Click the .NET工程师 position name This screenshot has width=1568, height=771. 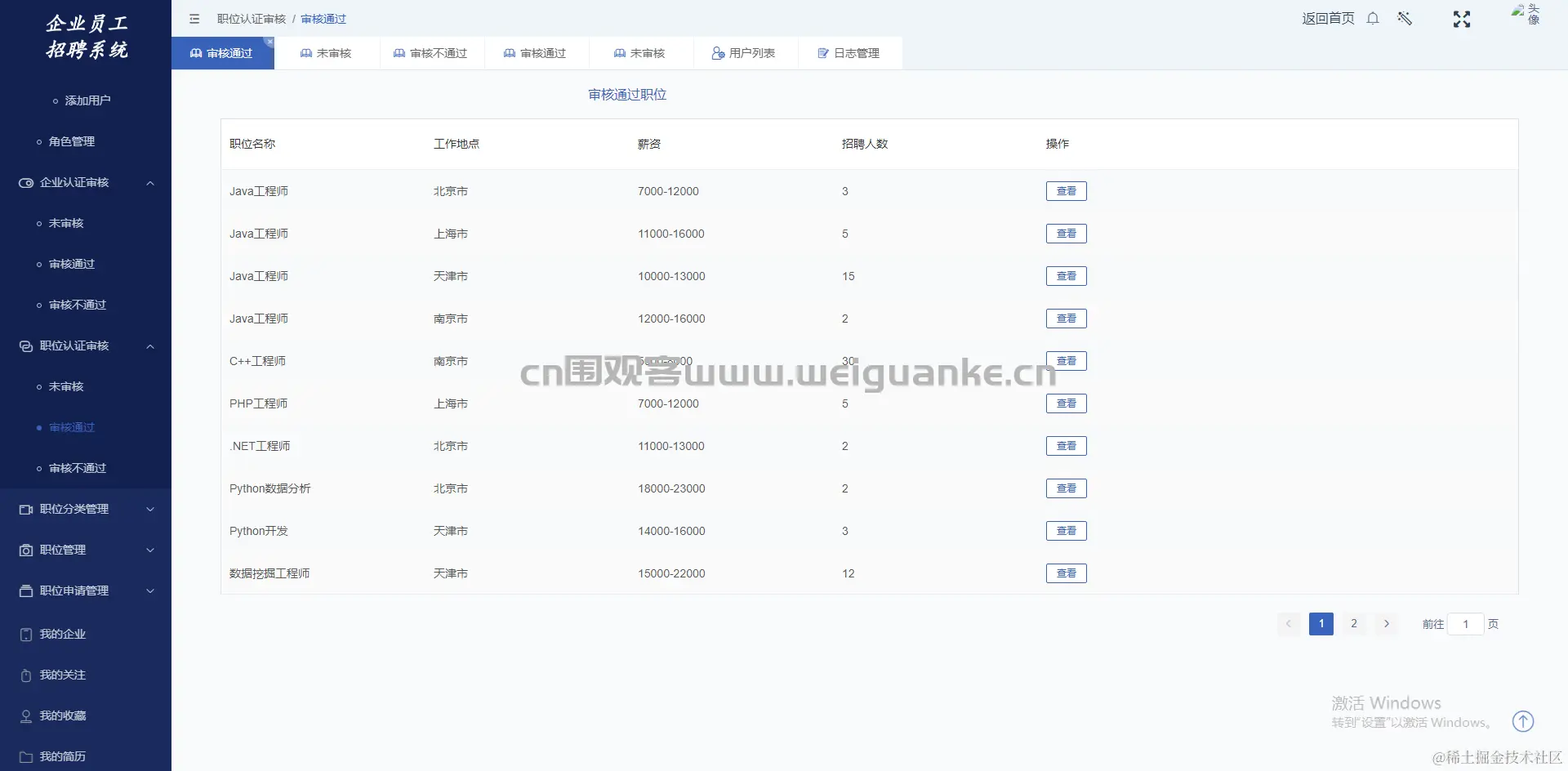click(x=260, y=446)
